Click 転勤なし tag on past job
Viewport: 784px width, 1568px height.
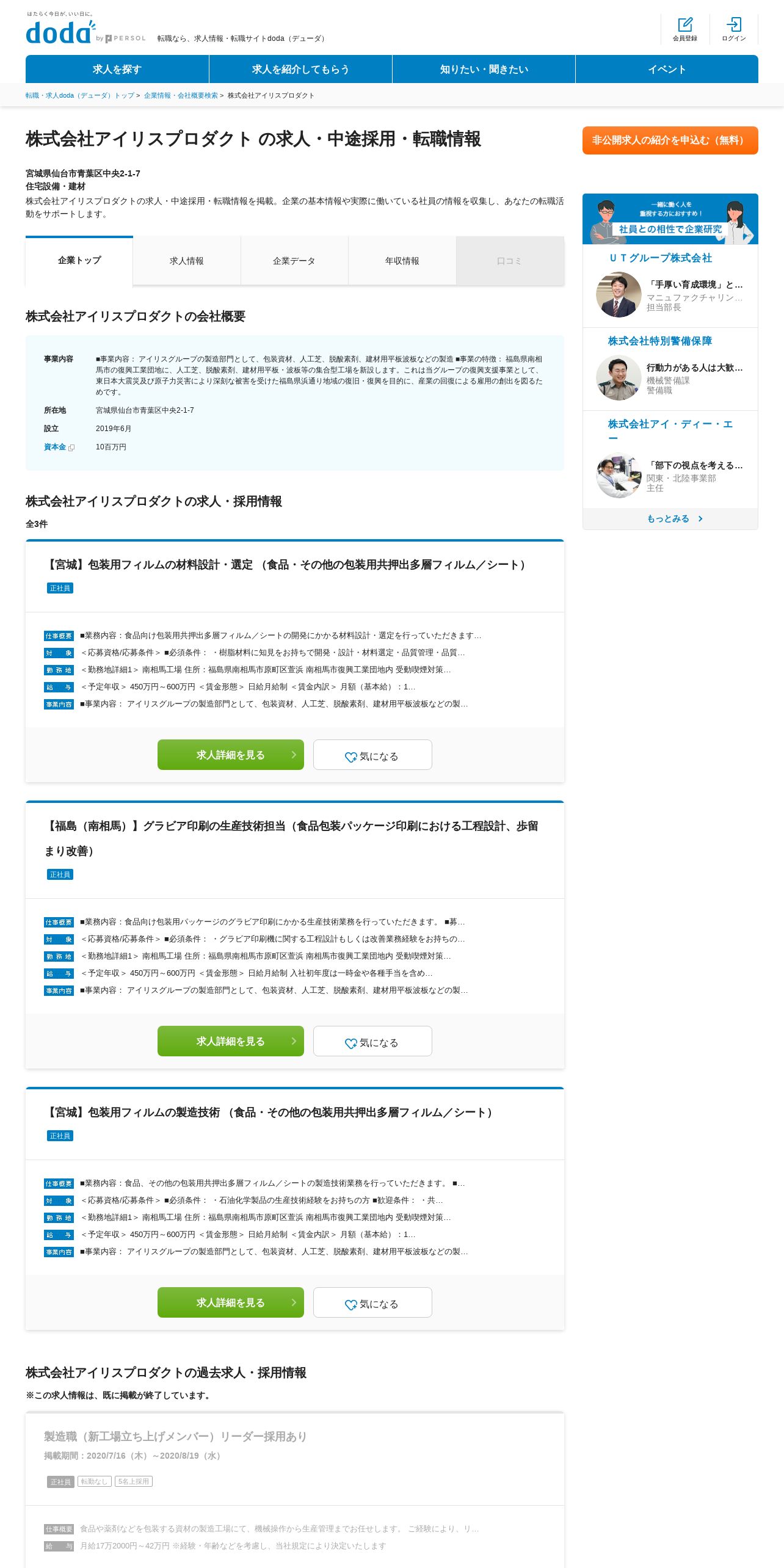[95, 1482]
